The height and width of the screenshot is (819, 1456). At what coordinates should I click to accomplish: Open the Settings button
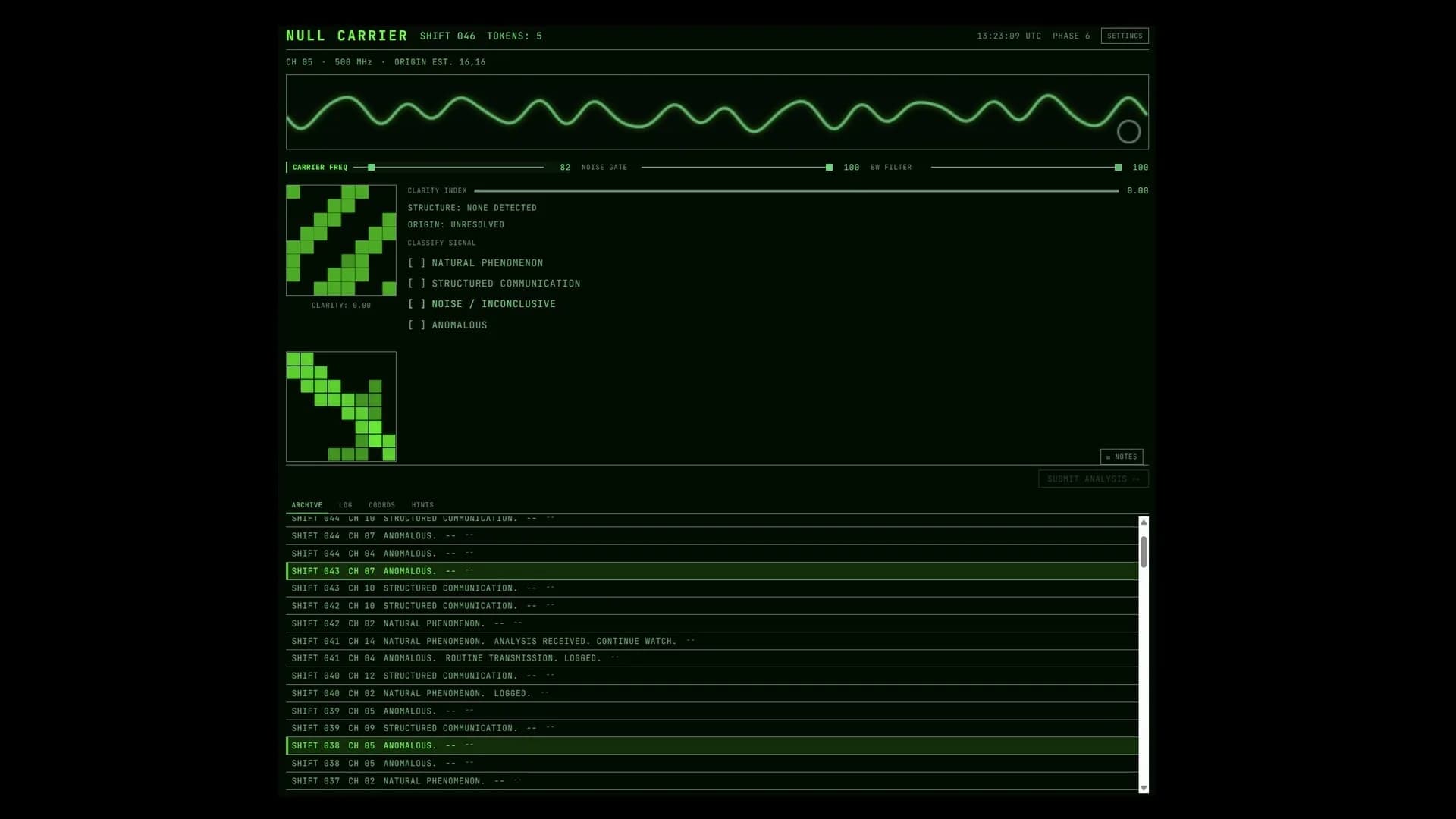tap(1124, 36)
